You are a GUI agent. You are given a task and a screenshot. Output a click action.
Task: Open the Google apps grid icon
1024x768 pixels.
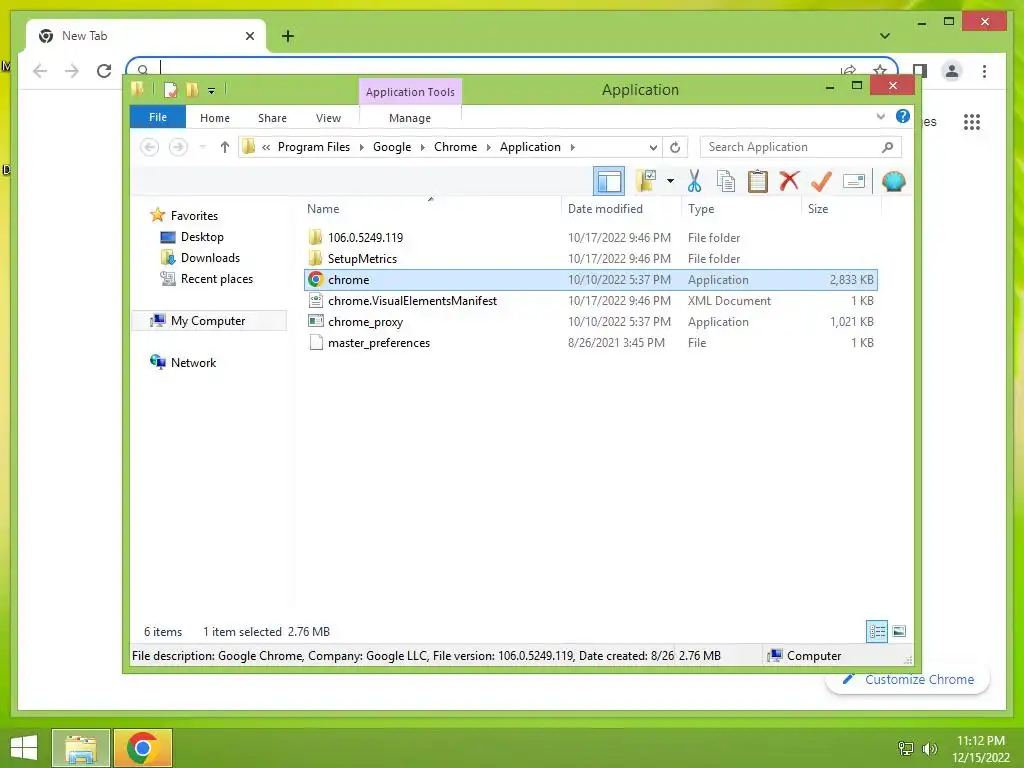point(972,121)
